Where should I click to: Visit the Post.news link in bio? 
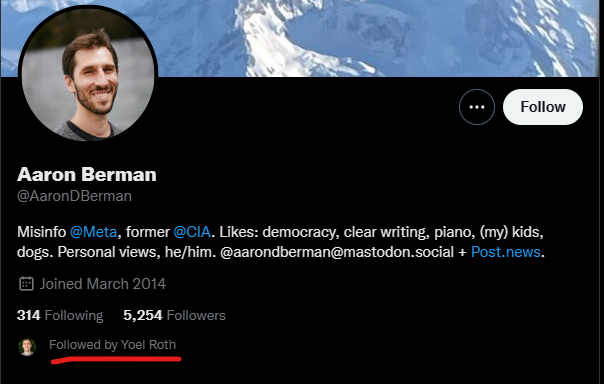[506, 252]
